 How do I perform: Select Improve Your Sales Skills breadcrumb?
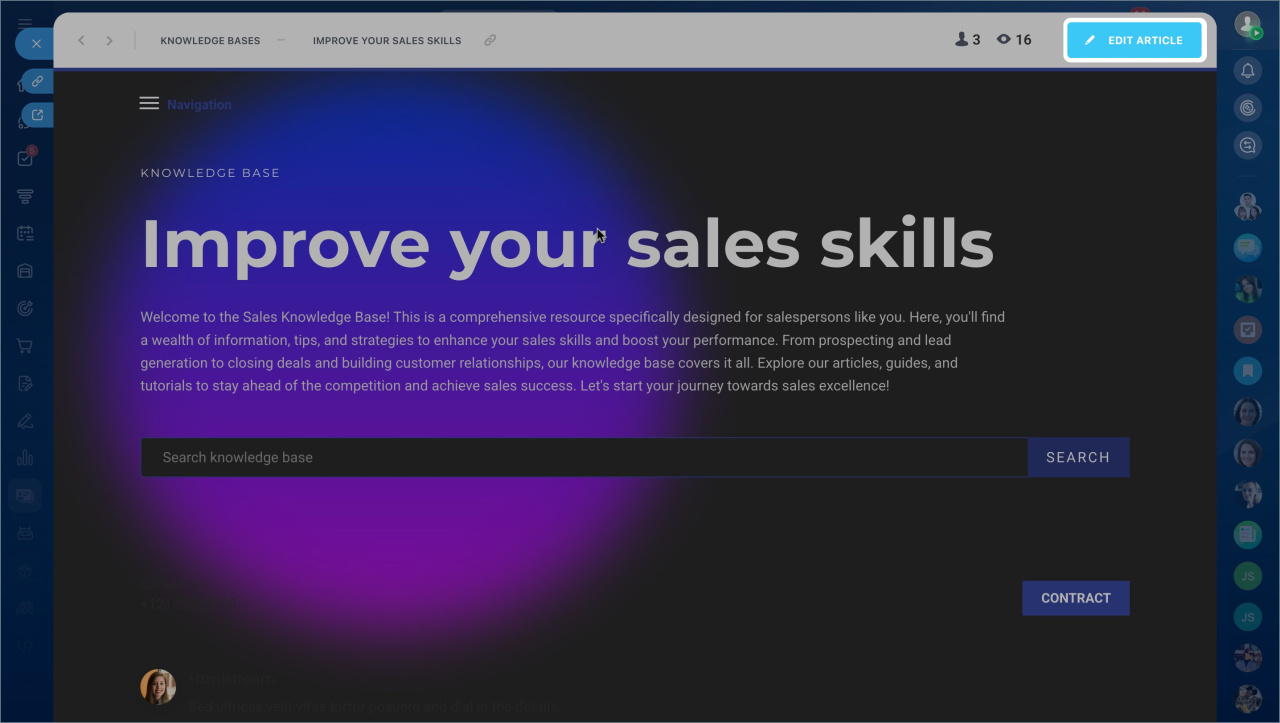pyautogui.click(x=387, y=41)
